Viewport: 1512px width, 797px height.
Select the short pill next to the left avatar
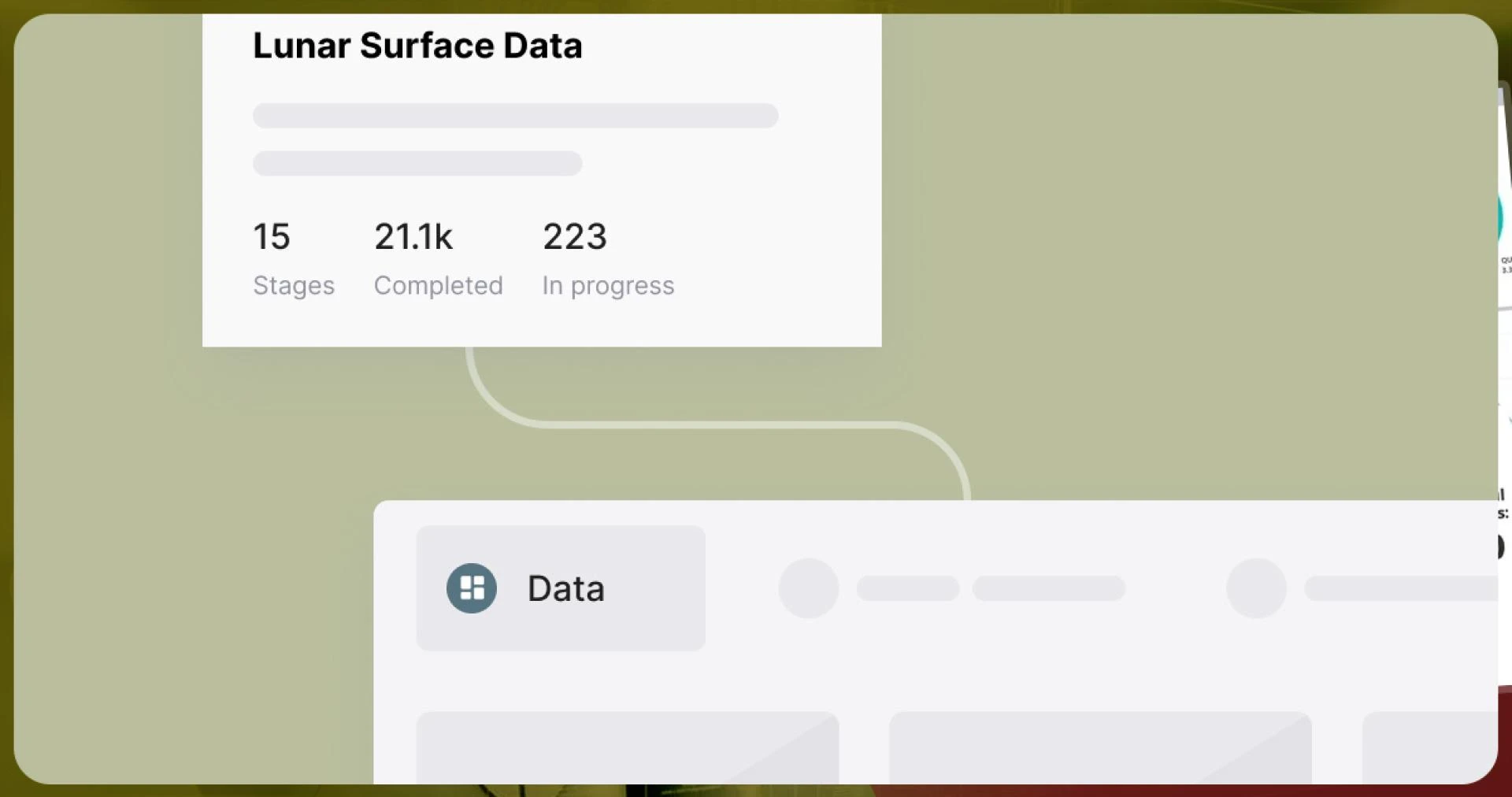[907, 588]
